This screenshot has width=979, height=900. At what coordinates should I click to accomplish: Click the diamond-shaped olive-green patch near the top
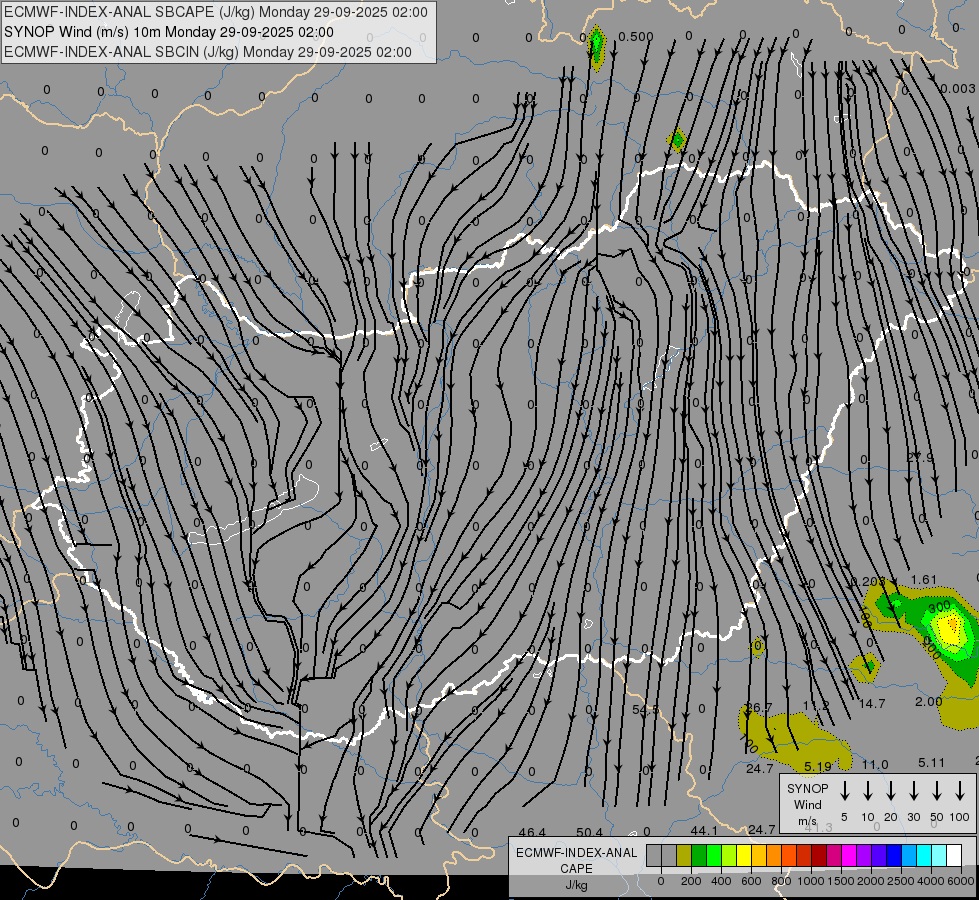[677, 140]
